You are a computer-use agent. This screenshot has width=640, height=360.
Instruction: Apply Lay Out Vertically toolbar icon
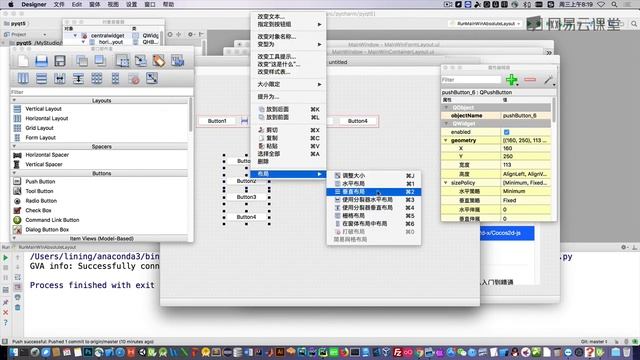pyautogui.click(x=41, y=78)
